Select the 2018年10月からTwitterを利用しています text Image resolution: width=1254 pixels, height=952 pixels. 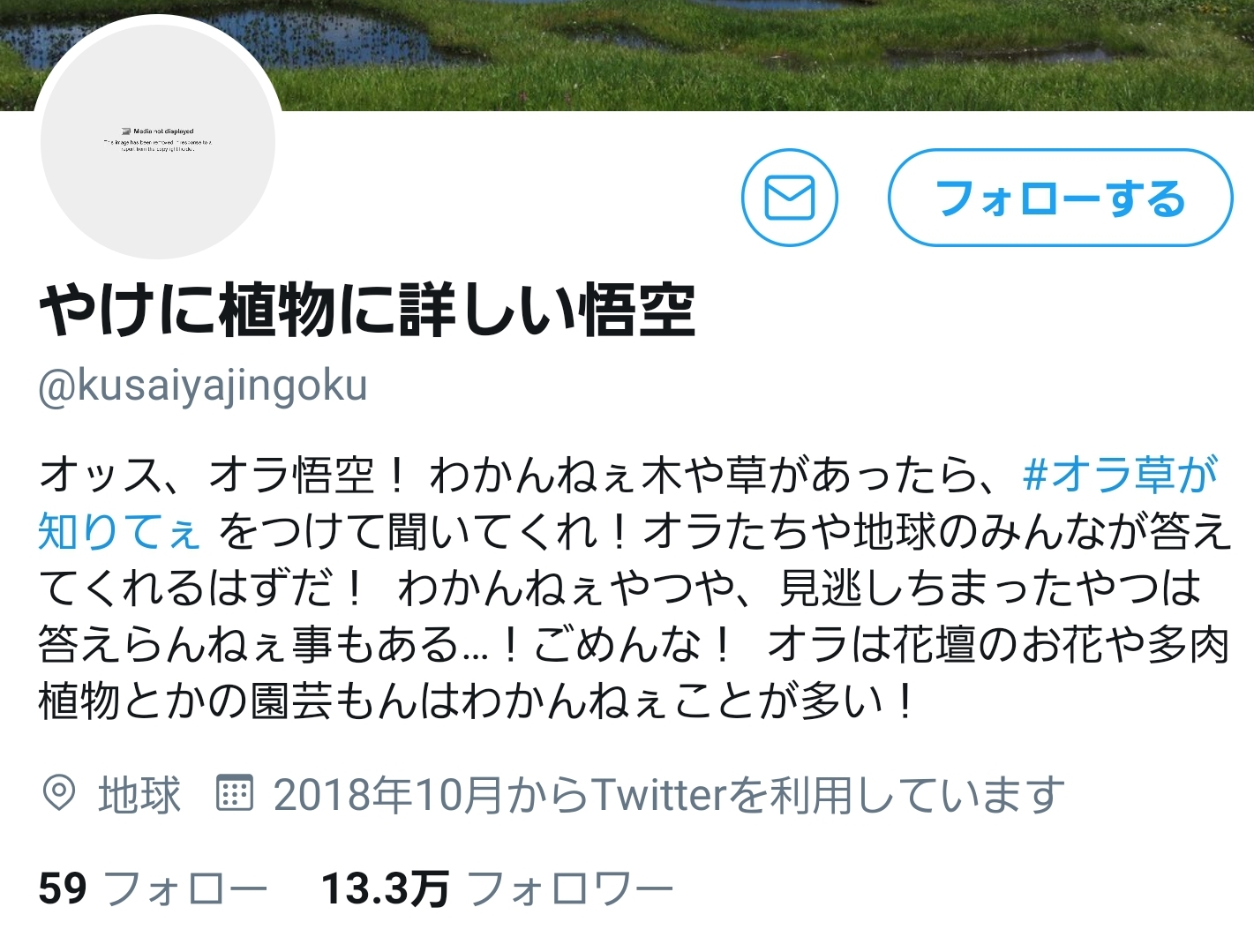(669, 794)
